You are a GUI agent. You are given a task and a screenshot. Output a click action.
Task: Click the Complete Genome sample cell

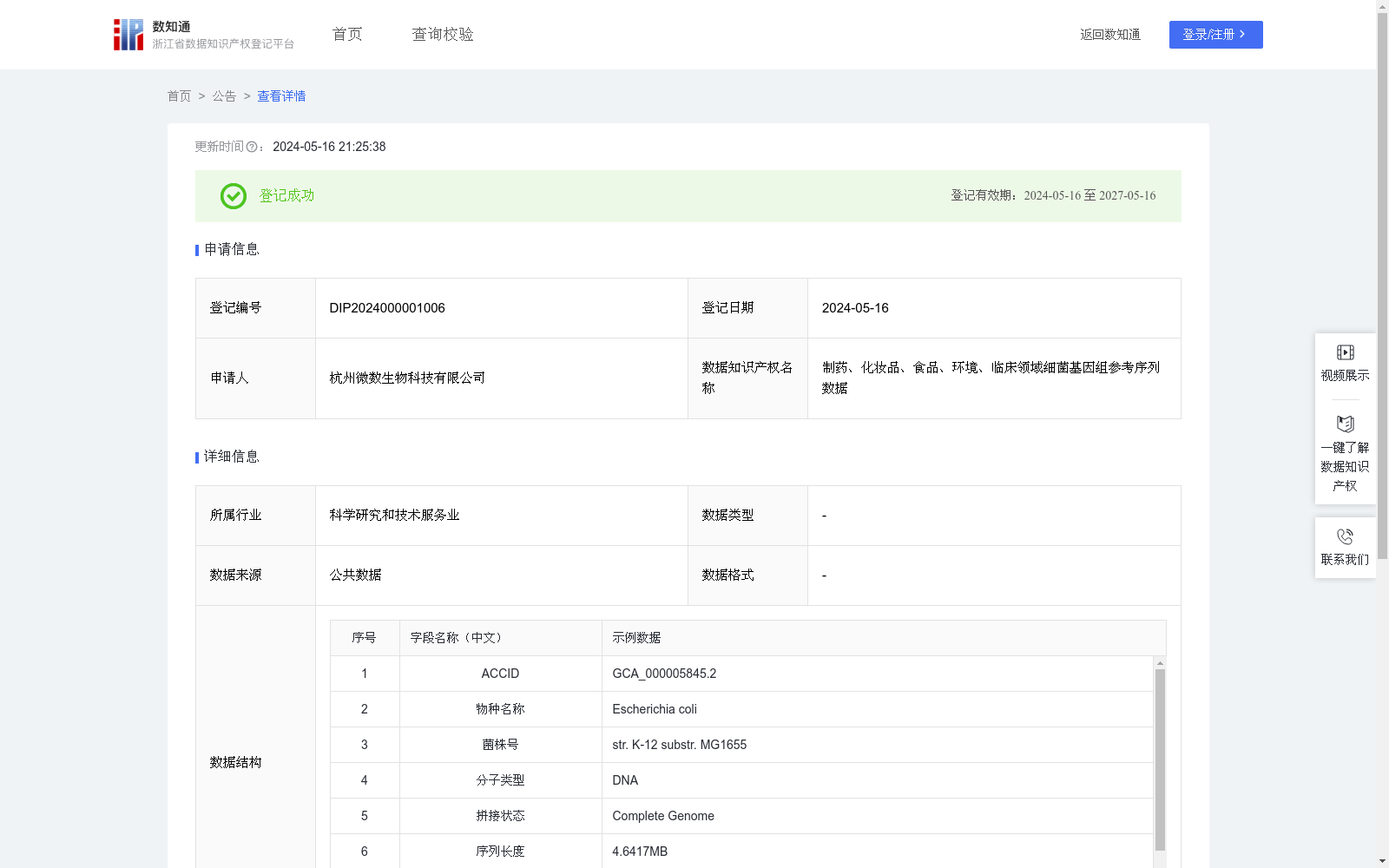coord(877,816)
